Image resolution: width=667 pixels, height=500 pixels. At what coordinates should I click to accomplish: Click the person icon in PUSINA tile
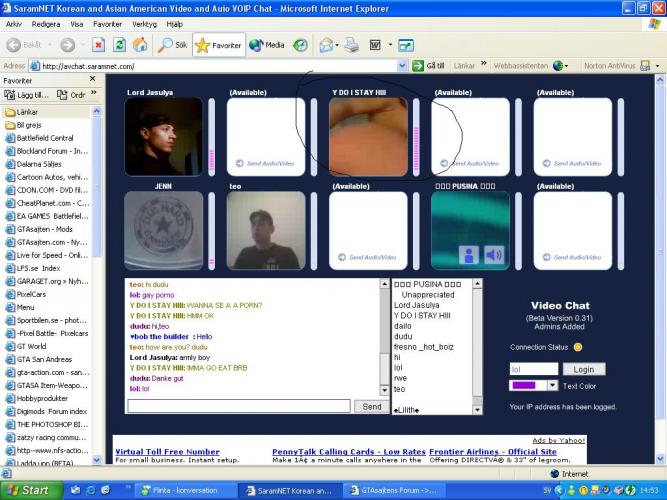468,255
